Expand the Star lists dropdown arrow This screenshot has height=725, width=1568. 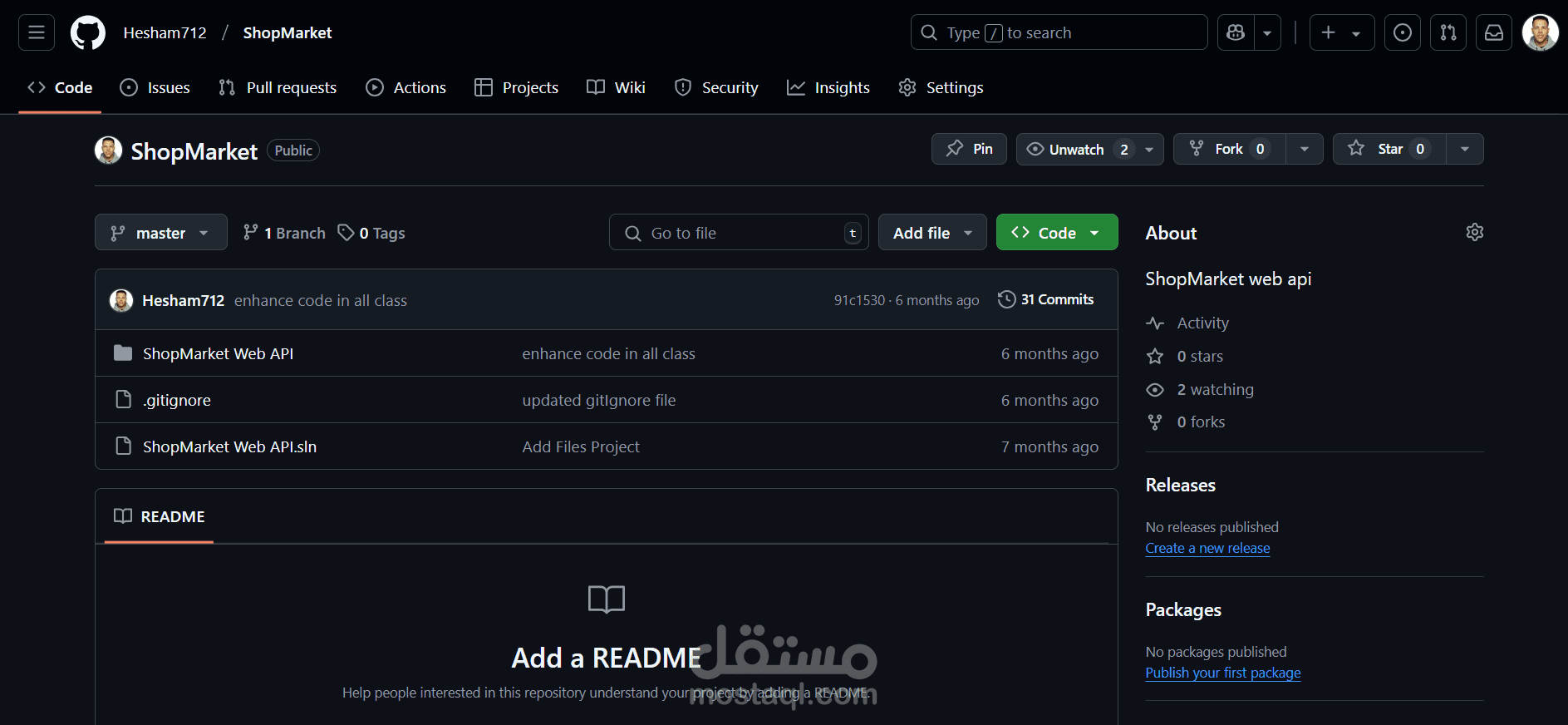tap(1465, 149)
